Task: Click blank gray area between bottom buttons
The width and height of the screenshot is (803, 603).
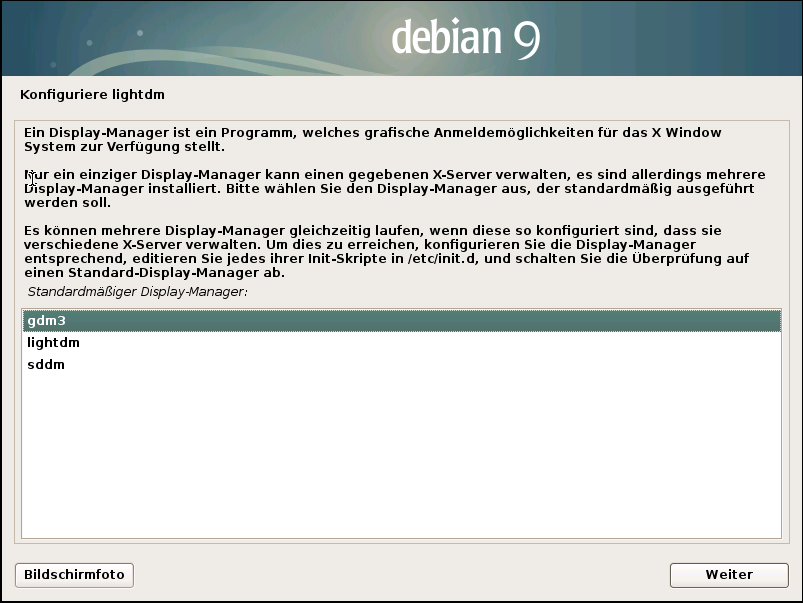Action: coord(400,575)
